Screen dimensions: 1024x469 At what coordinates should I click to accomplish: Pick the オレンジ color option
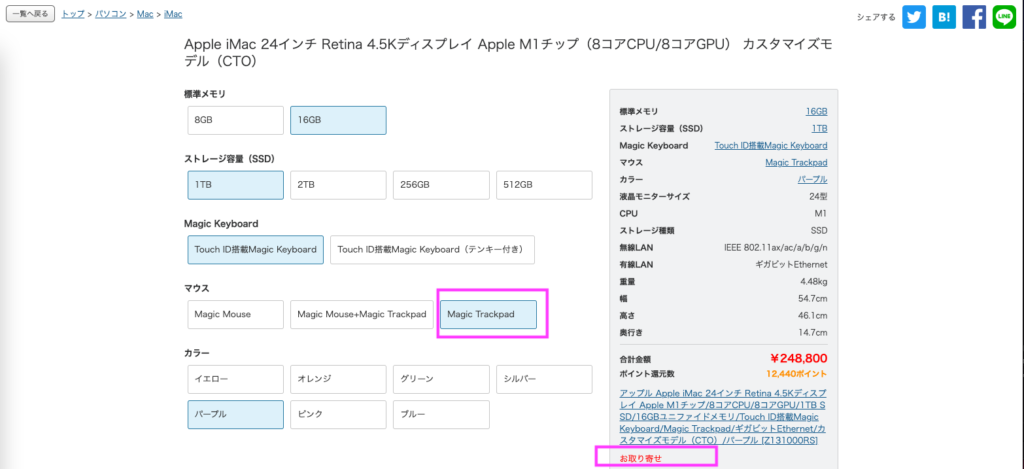click(338, 379)
